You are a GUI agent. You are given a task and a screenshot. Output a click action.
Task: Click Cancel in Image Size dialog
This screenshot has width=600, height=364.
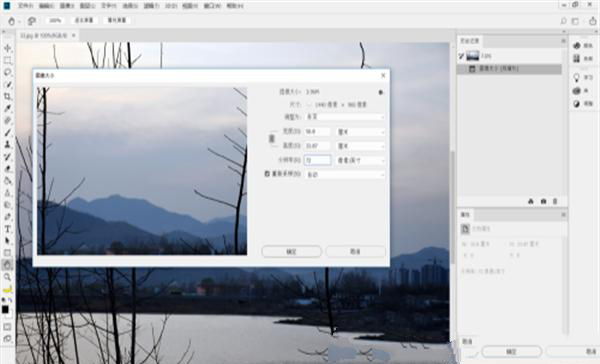click(355, 251)
